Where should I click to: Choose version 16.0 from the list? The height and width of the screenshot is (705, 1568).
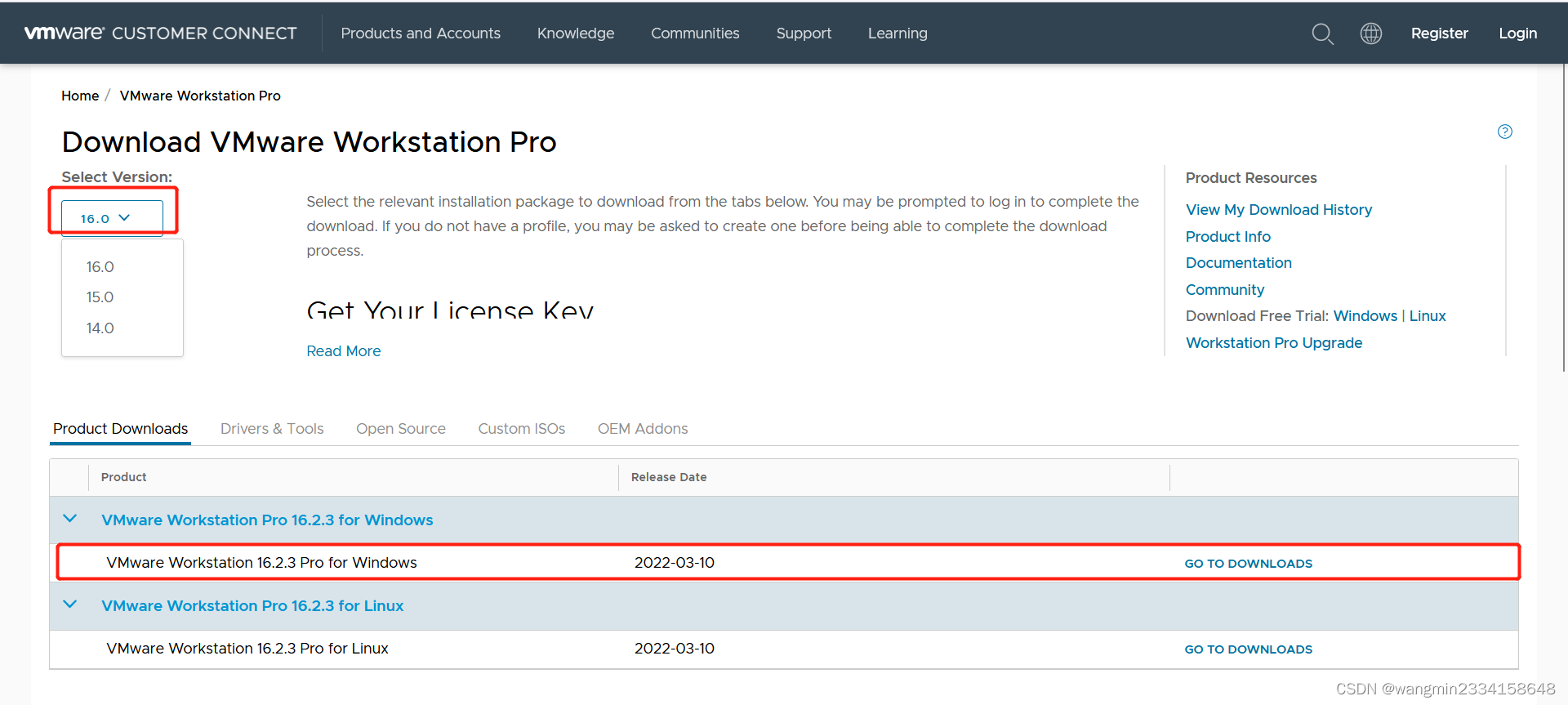[100, 267]
